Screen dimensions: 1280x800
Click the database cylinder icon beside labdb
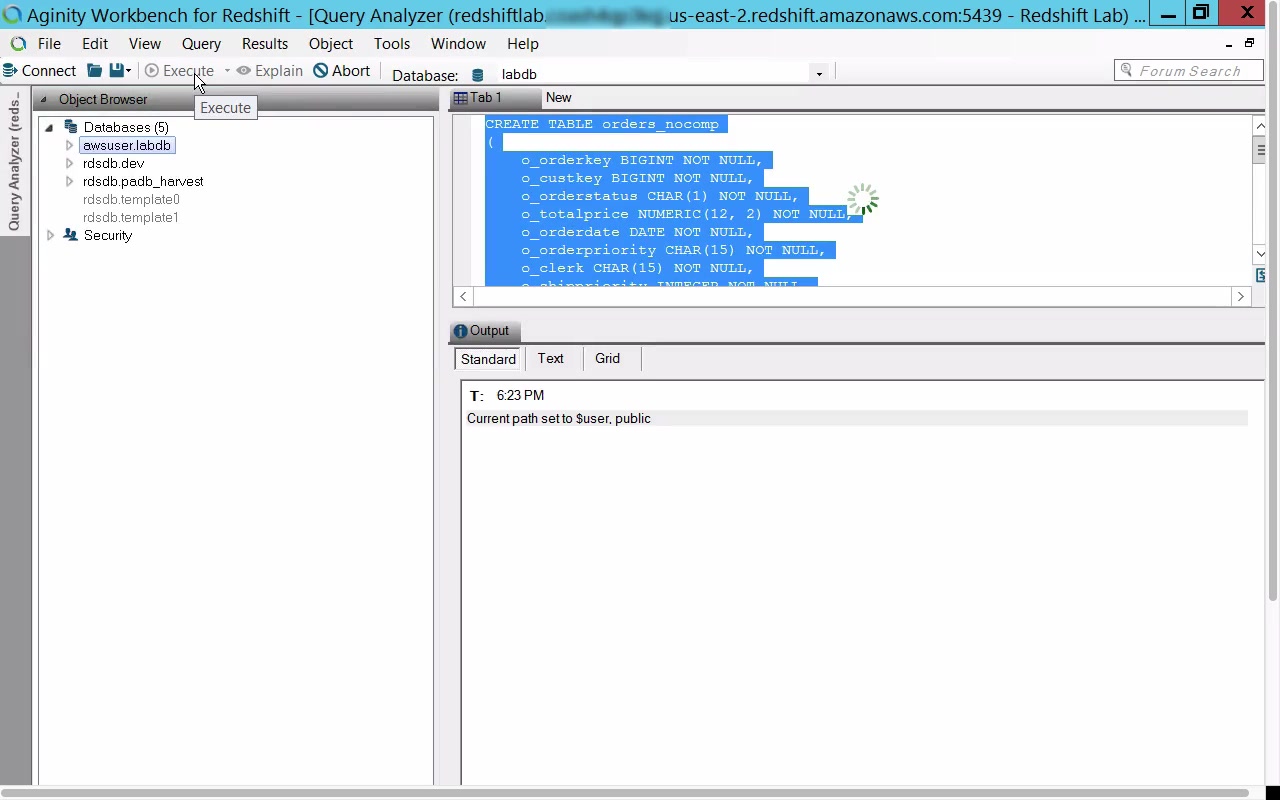click(478, 75)
